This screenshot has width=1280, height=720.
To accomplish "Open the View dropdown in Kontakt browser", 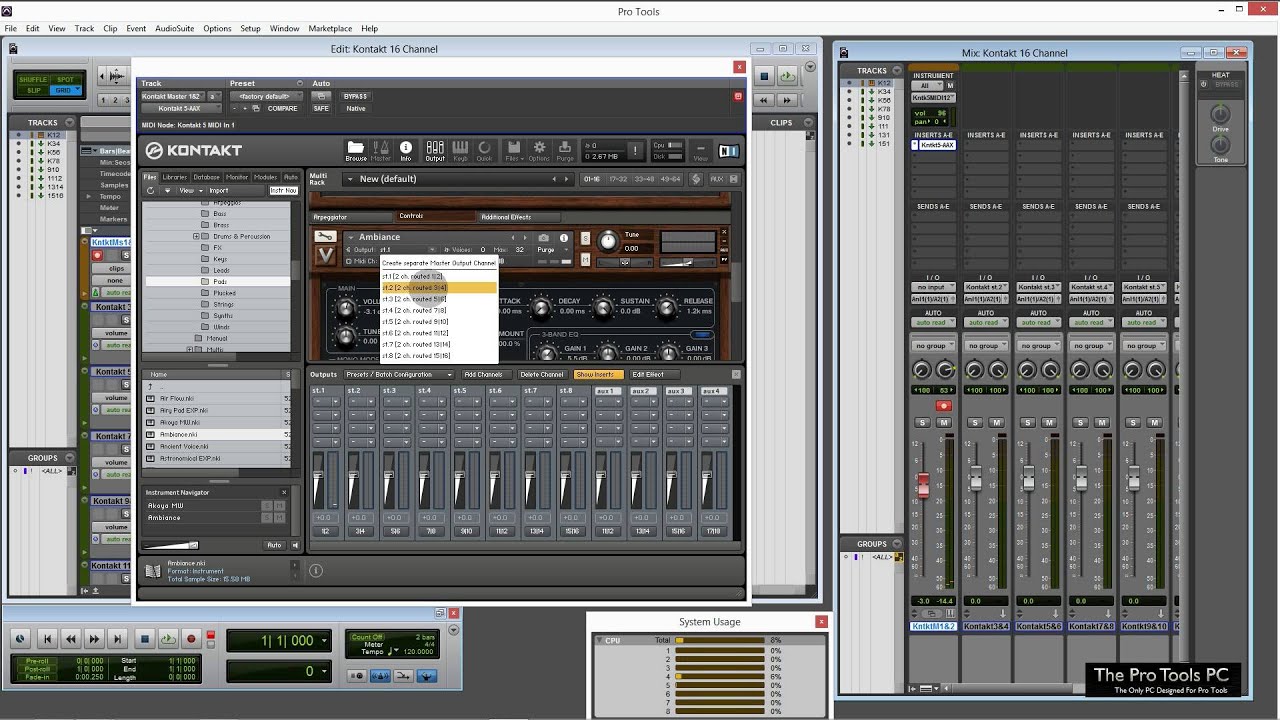I will 190,190.
